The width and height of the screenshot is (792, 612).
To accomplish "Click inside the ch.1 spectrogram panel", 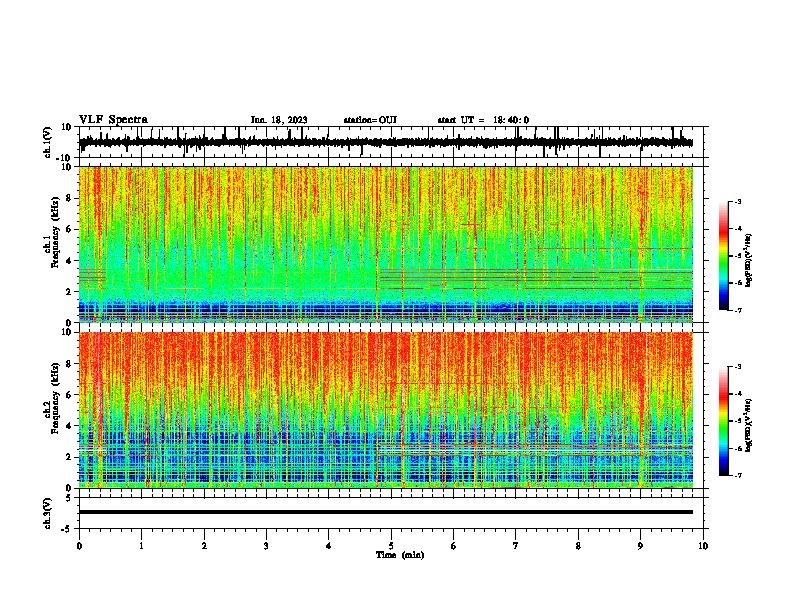I will [x=385, y=244].
